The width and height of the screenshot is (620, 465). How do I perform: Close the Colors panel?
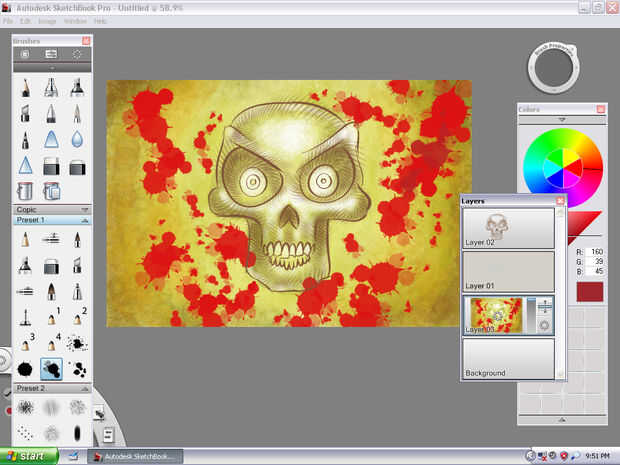[x=601, y=109]
